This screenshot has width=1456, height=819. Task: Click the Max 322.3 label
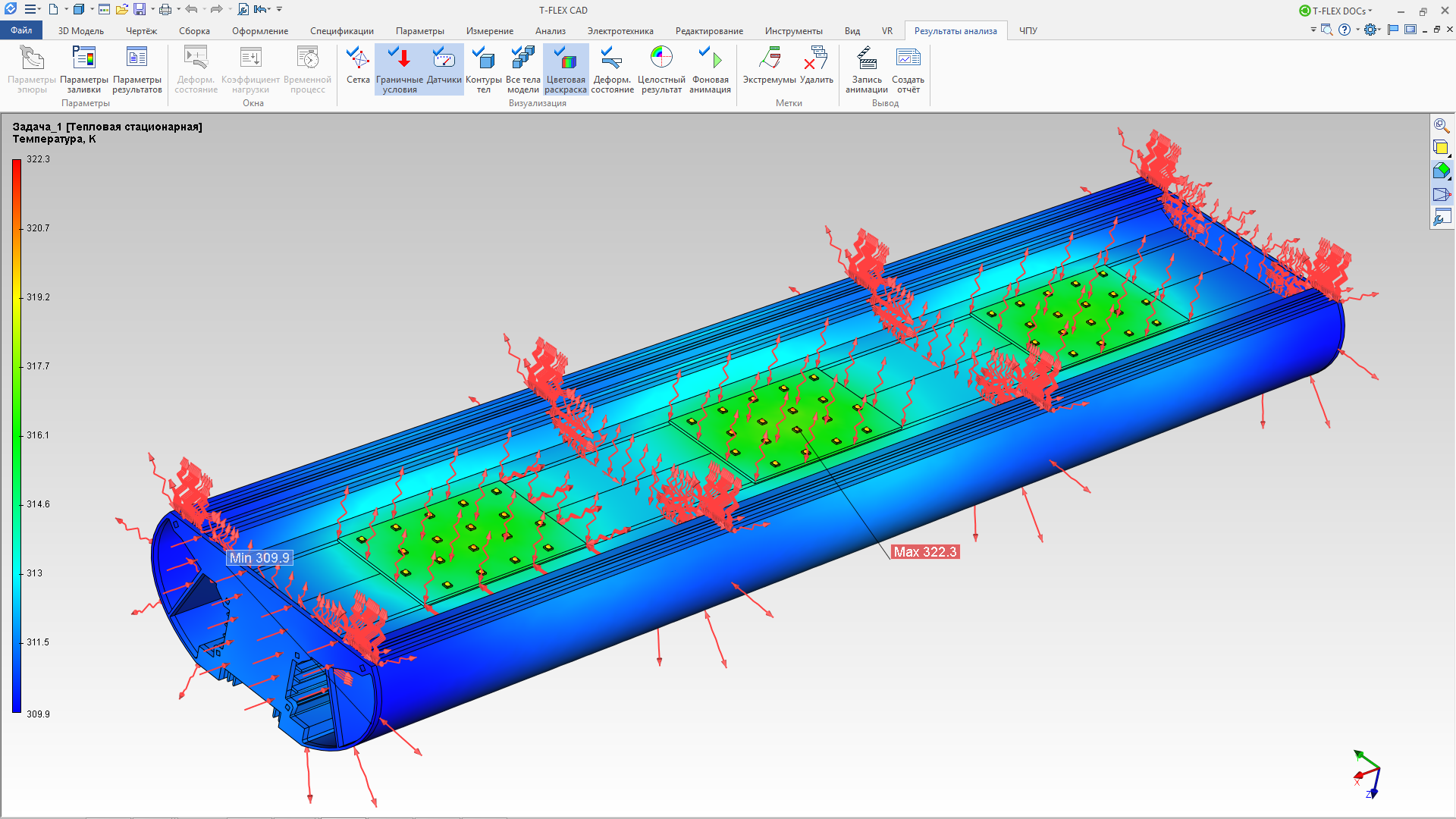coord(924,552)
